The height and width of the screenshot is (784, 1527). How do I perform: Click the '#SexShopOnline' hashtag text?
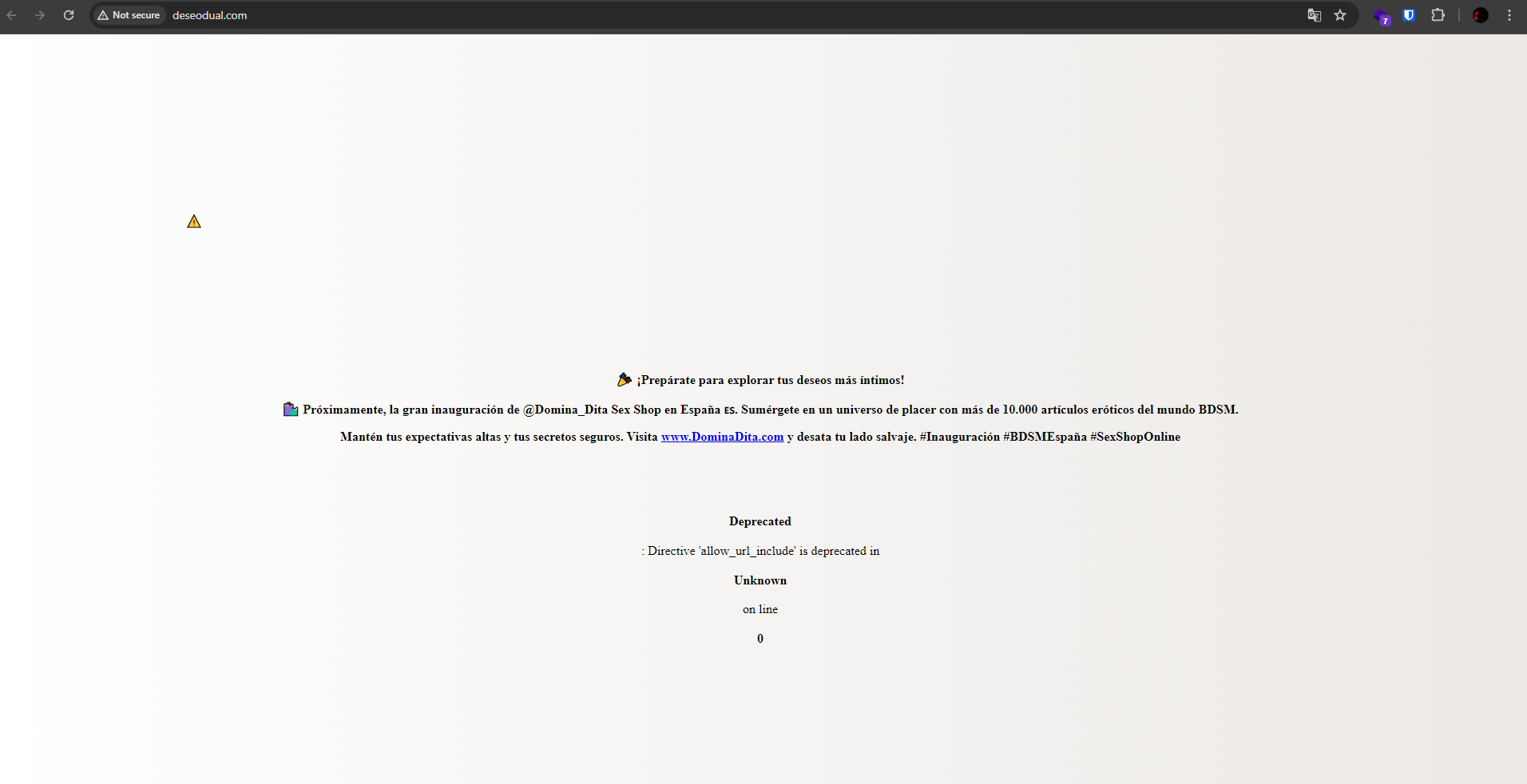tap(1135, 437)
